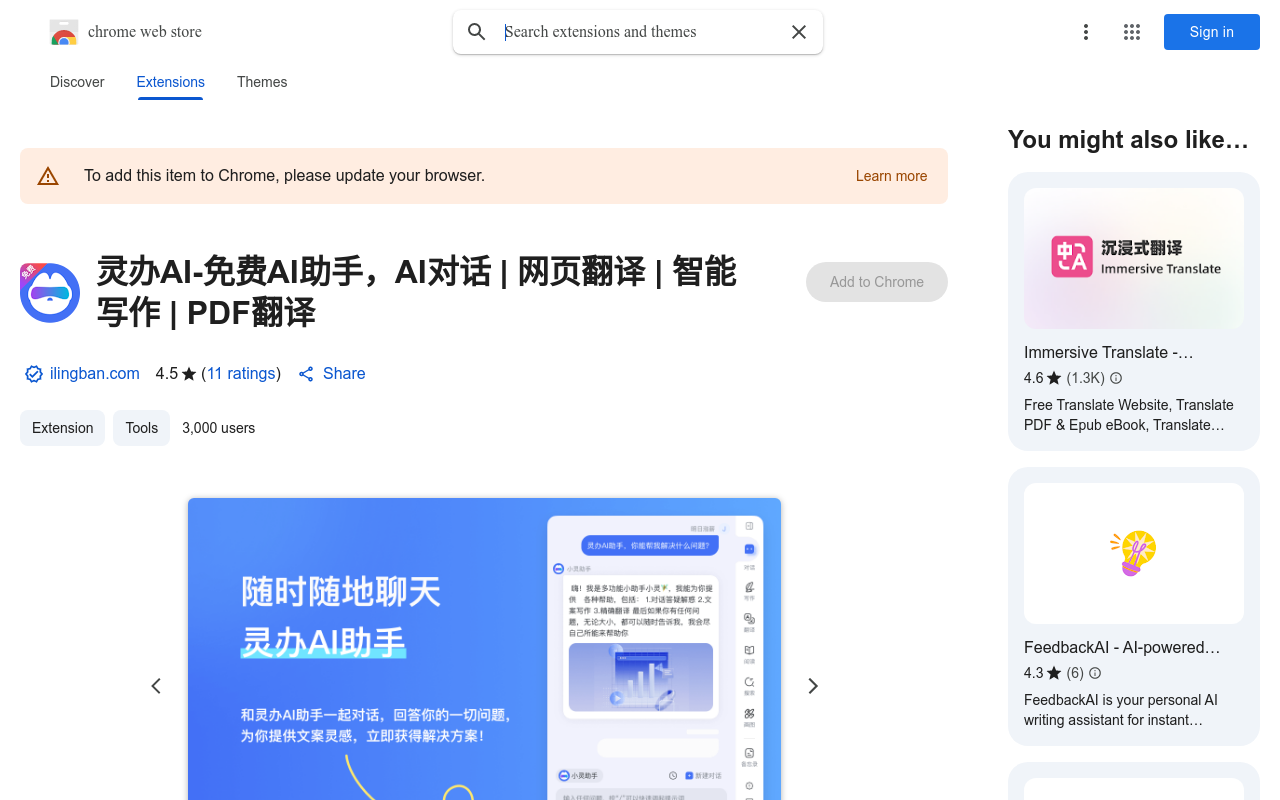The height and width of the screenshot is (800, 1280).
Task: Click info icon beside Immersive Translate rating
Action: (1116, 378)
